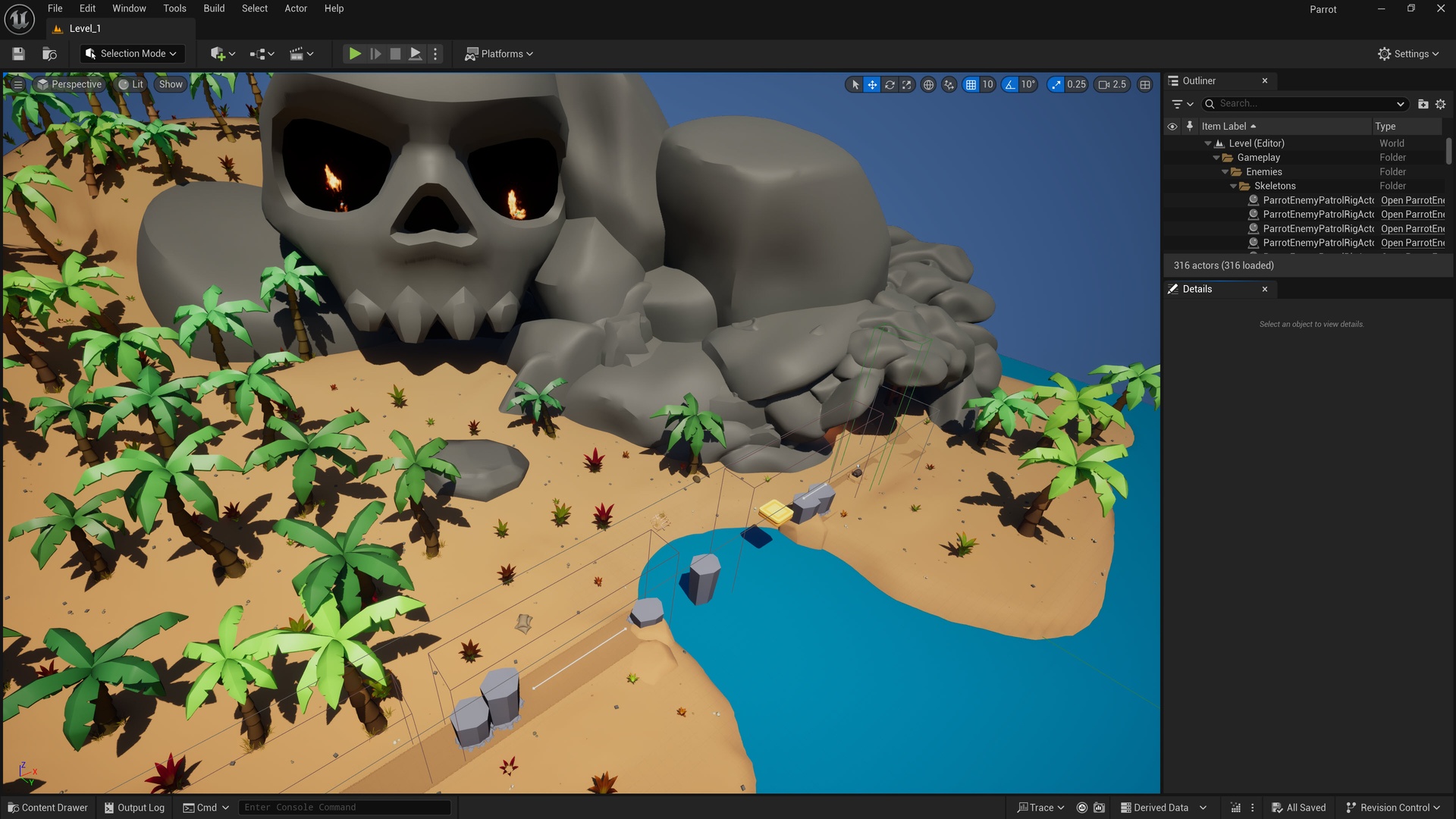The image size is (1456, 819).
Task: Toggle grid snapping on or off
Action: tap(971, 85)
